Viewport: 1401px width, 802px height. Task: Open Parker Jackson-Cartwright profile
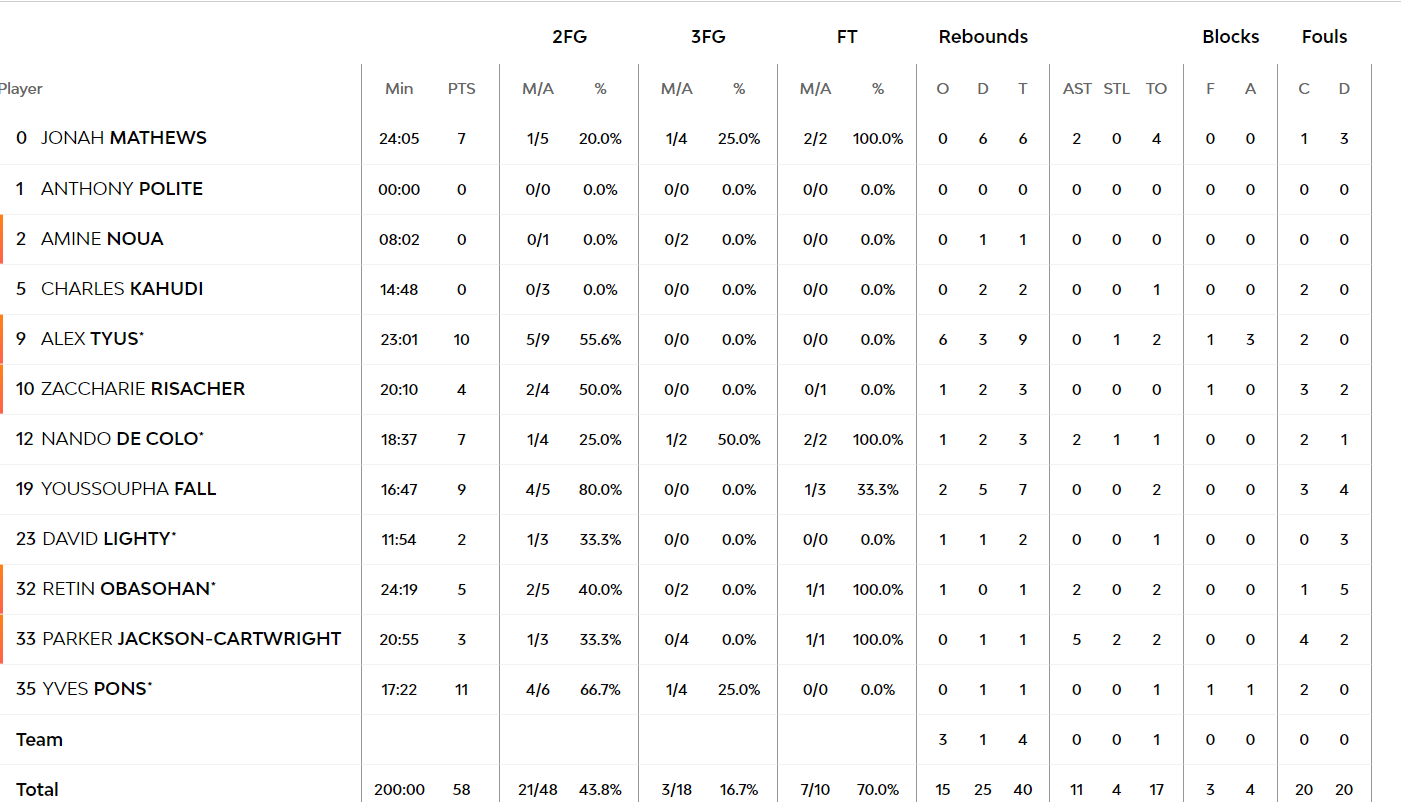[192, 638]
